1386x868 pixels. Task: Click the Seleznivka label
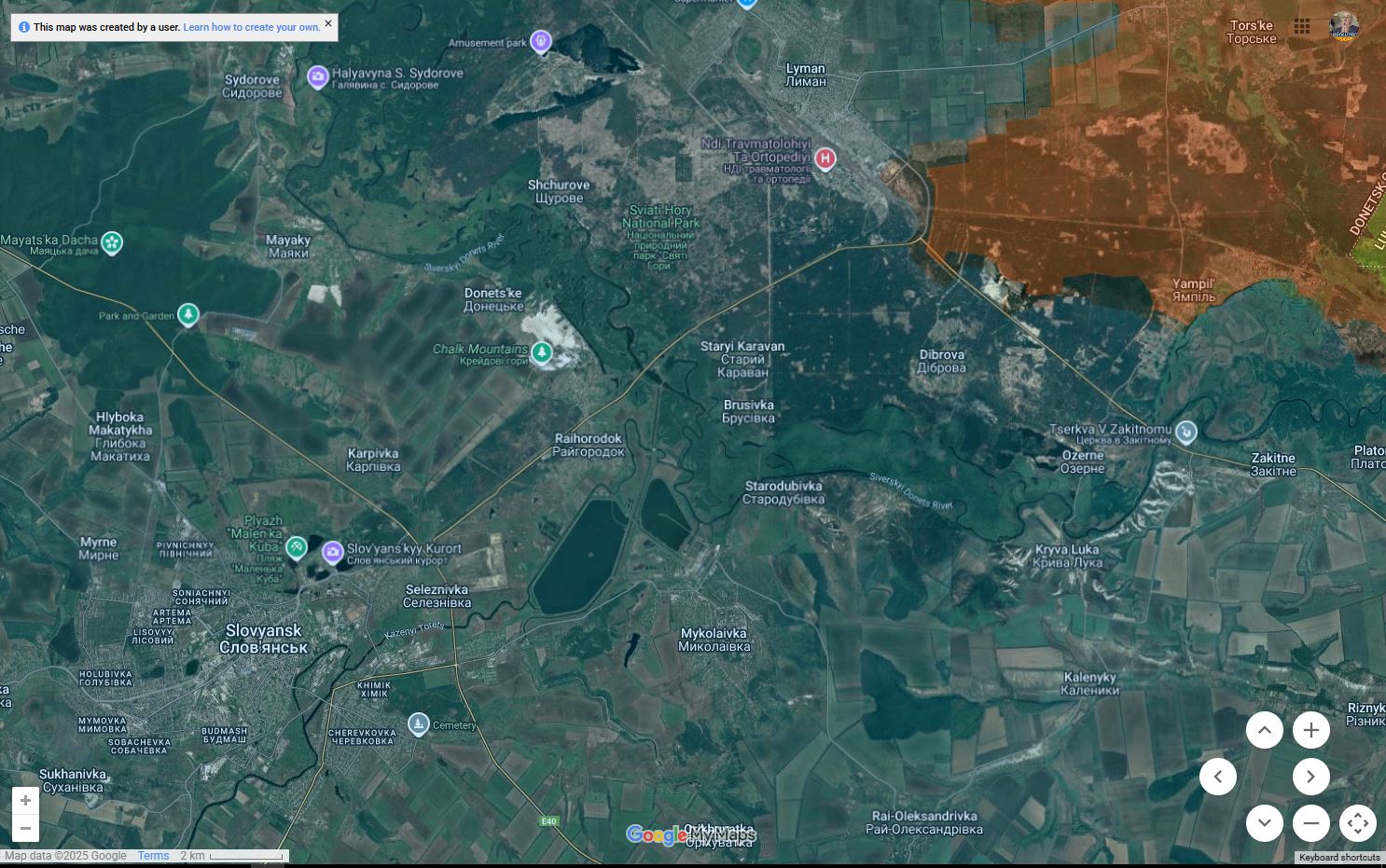(437, 596)
